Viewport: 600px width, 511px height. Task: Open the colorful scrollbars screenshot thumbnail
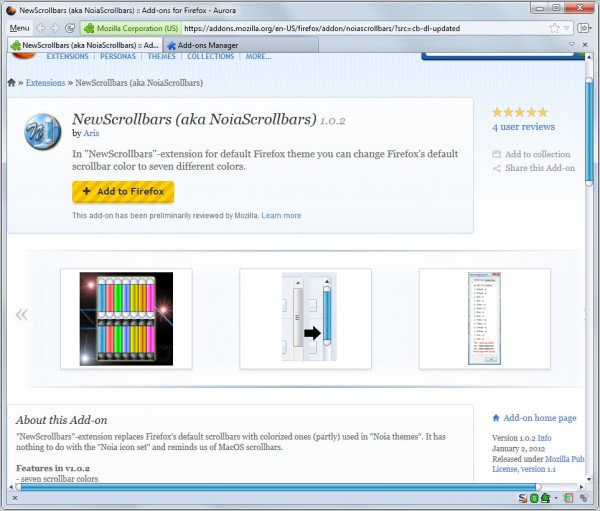(126, 318)
